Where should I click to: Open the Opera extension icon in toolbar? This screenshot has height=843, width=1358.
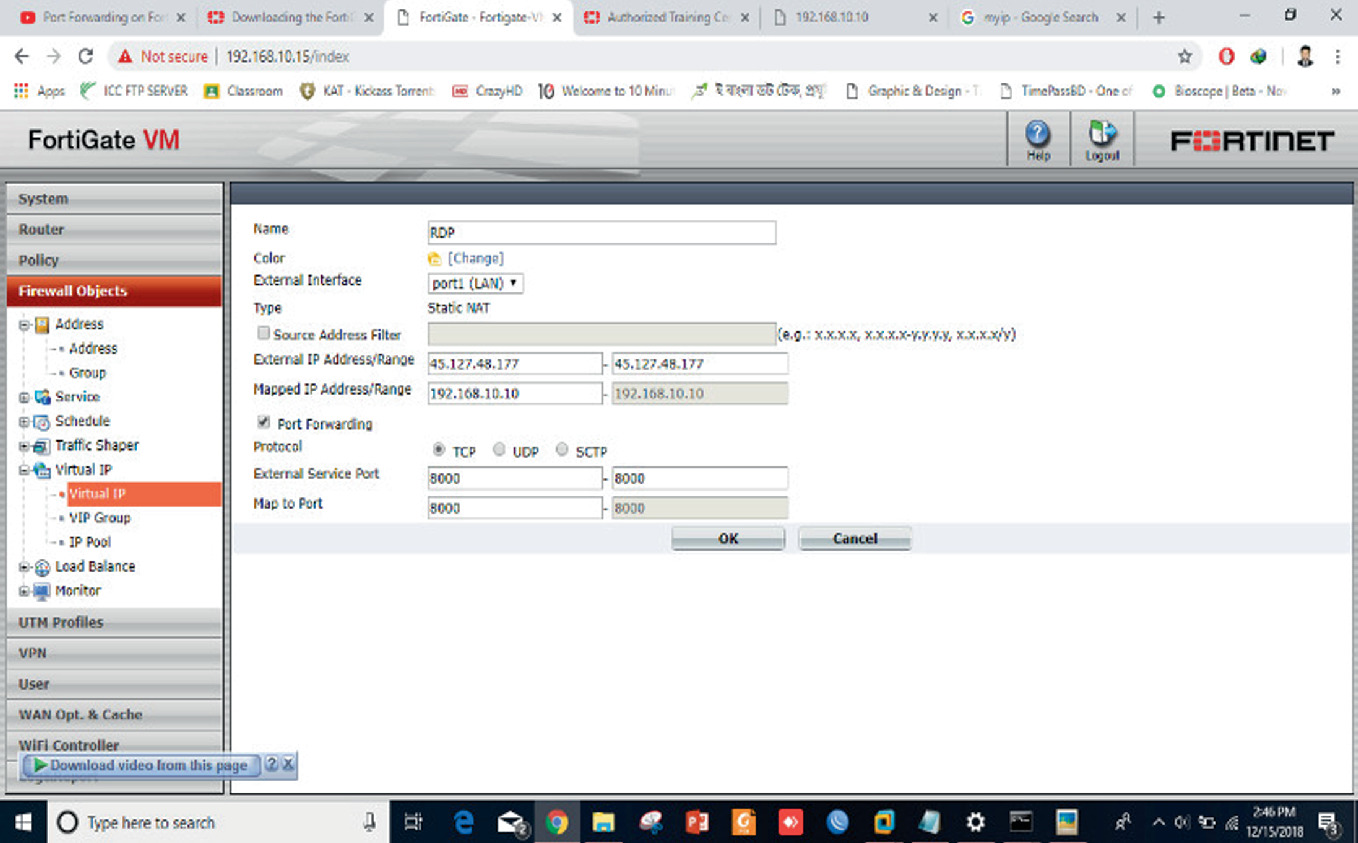click(x=1227, y=57)
